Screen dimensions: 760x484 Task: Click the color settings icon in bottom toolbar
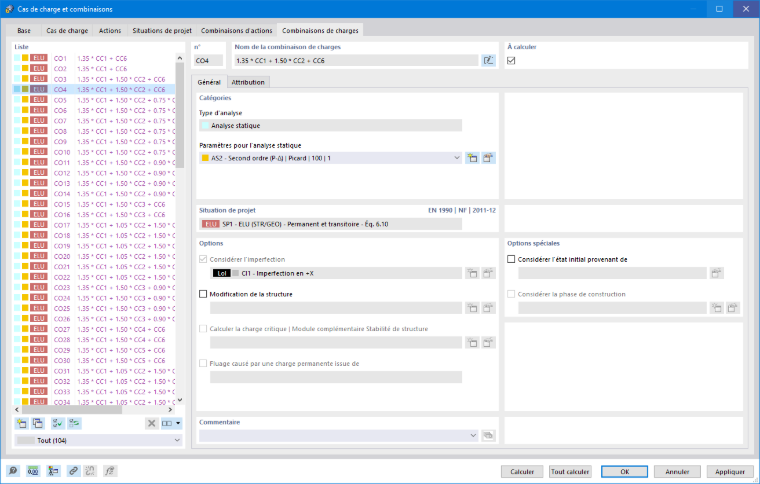pyautogui.click(x=53, y=471)
